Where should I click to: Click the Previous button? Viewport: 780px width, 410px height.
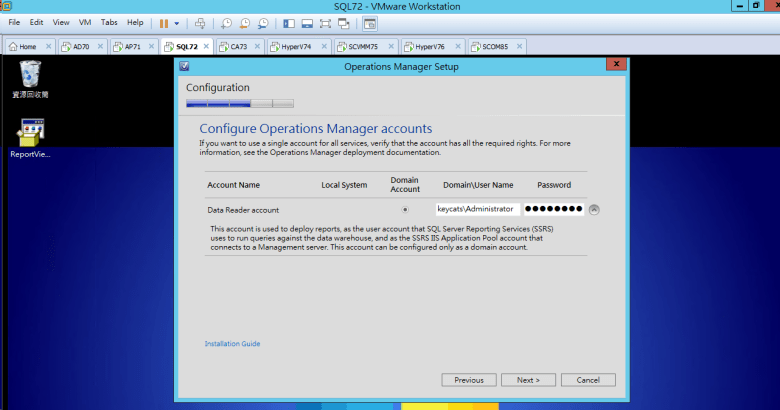(x=469, y=380)
